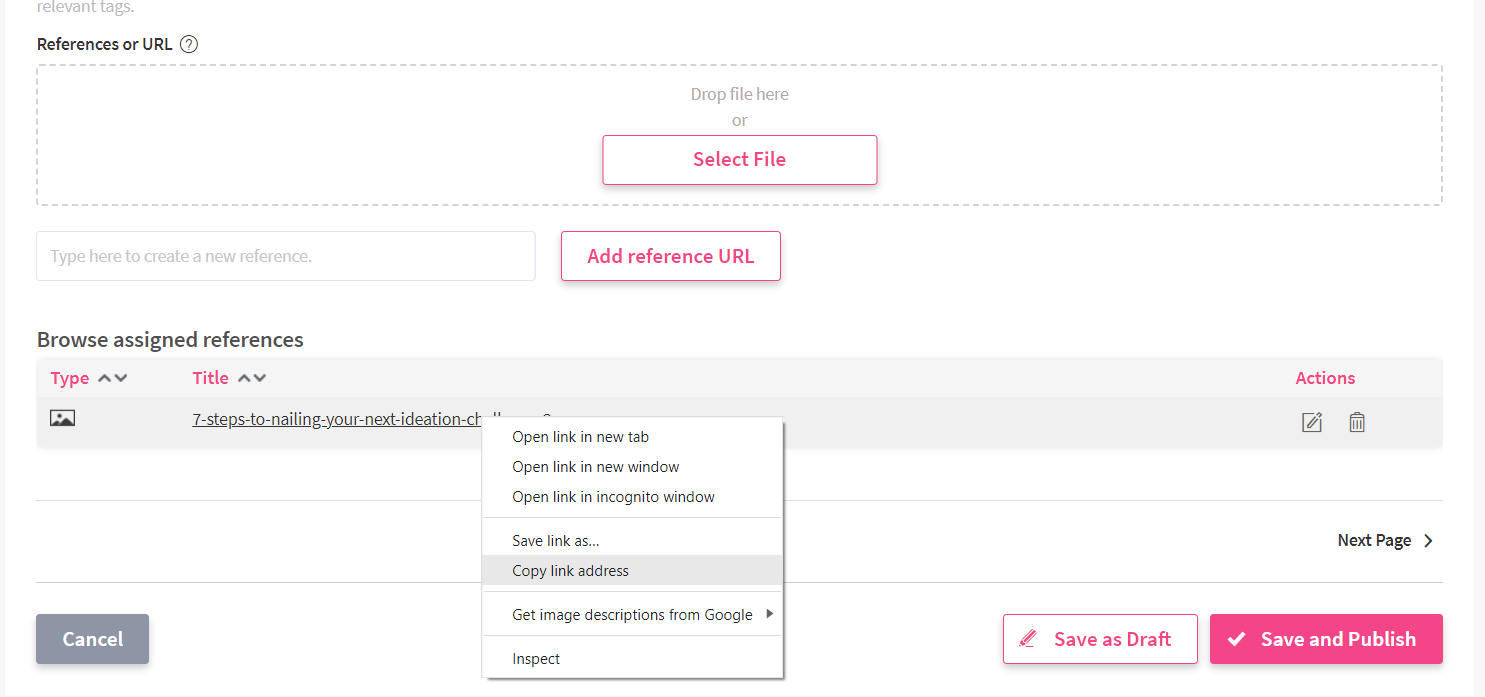
Task: Edit the assigned reference with pencil icon
Action: 1312,422
